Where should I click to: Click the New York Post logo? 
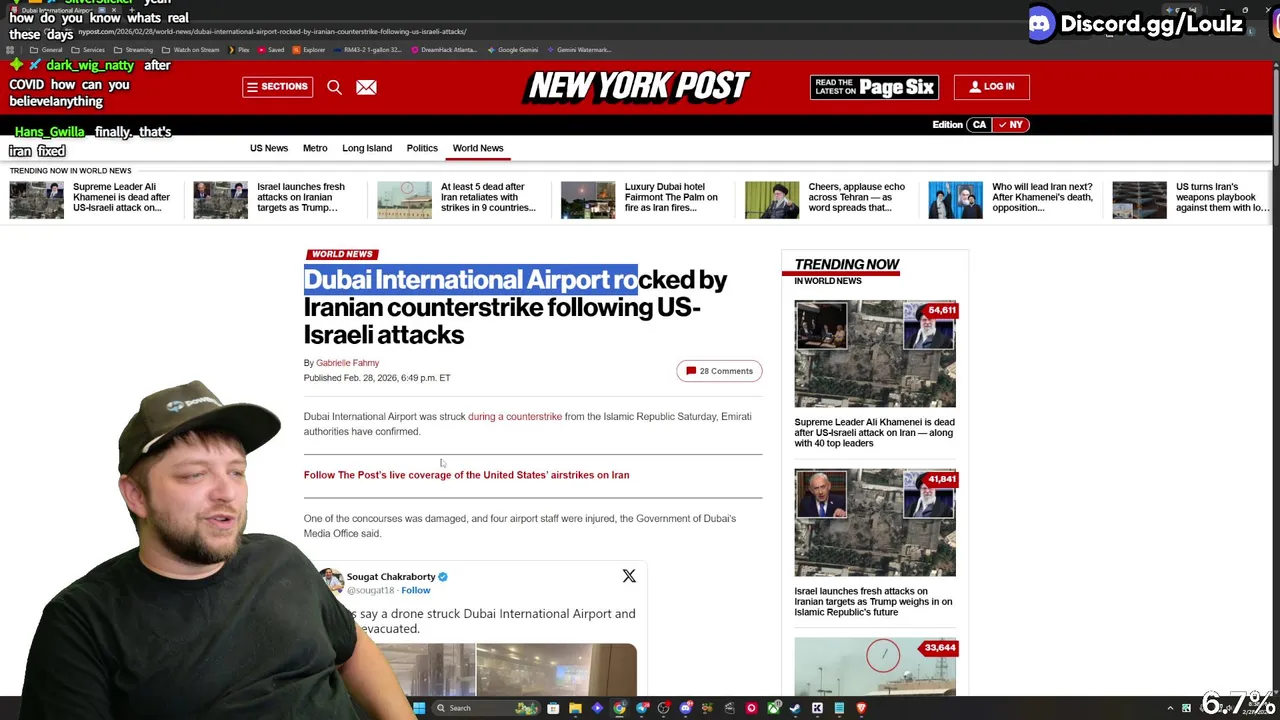coord(638,87)
